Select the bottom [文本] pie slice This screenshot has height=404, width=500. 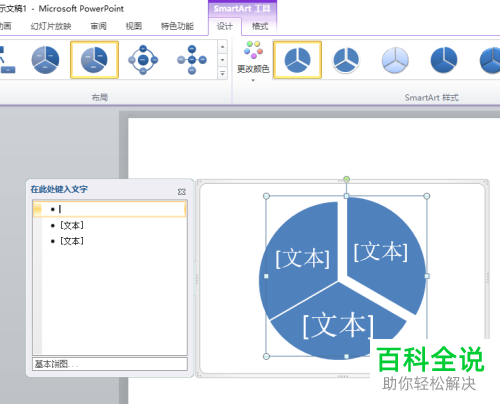coord(338,325)
